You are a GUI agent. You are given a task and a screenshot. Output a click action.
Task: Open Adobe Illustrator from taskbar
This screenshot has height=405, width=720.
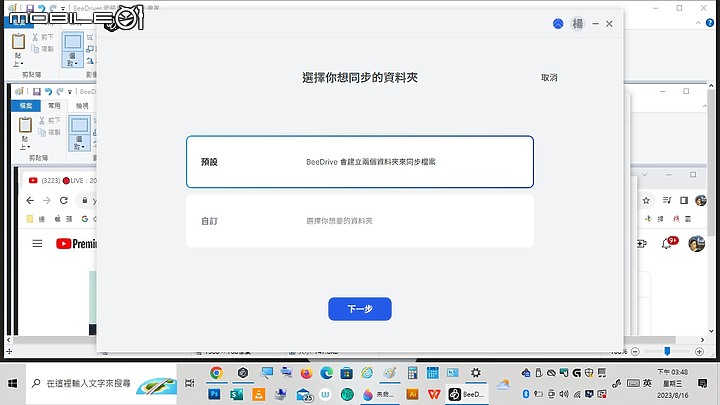pos(412,394)
